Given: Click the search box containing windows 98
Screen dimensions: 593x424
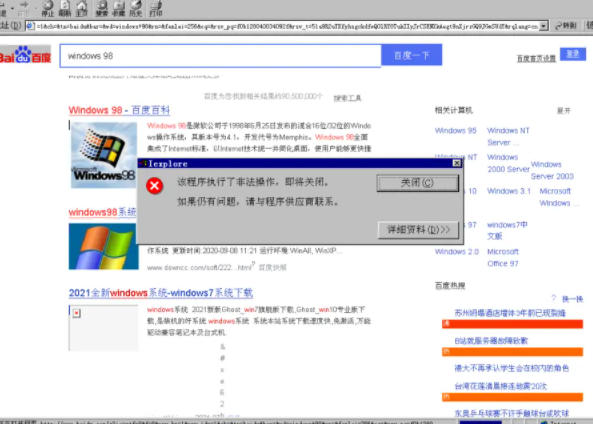Looking at the screenshot, I should click(x=220, y=56).
